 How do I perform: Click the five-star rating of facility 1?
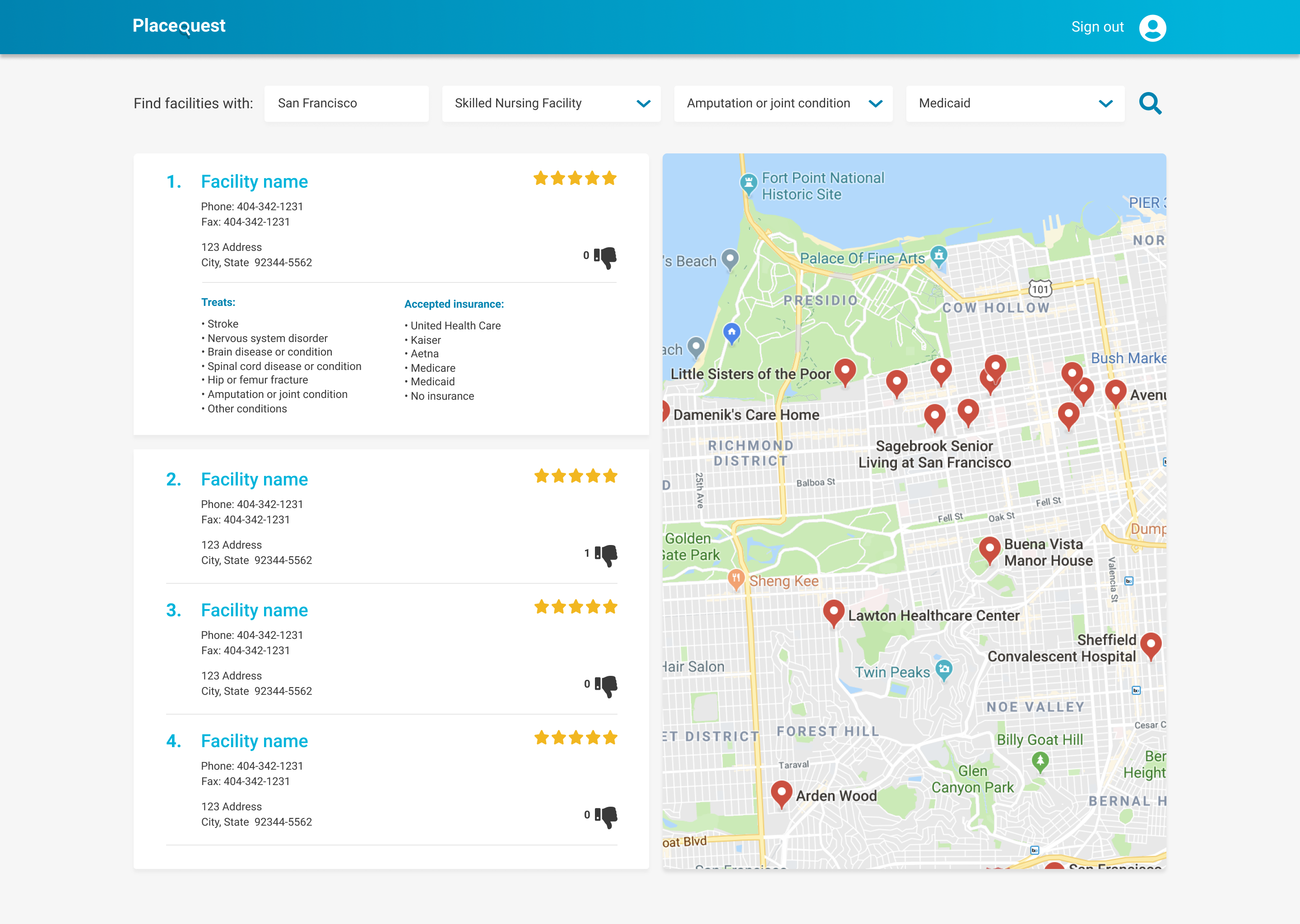[x=575, y=179]
